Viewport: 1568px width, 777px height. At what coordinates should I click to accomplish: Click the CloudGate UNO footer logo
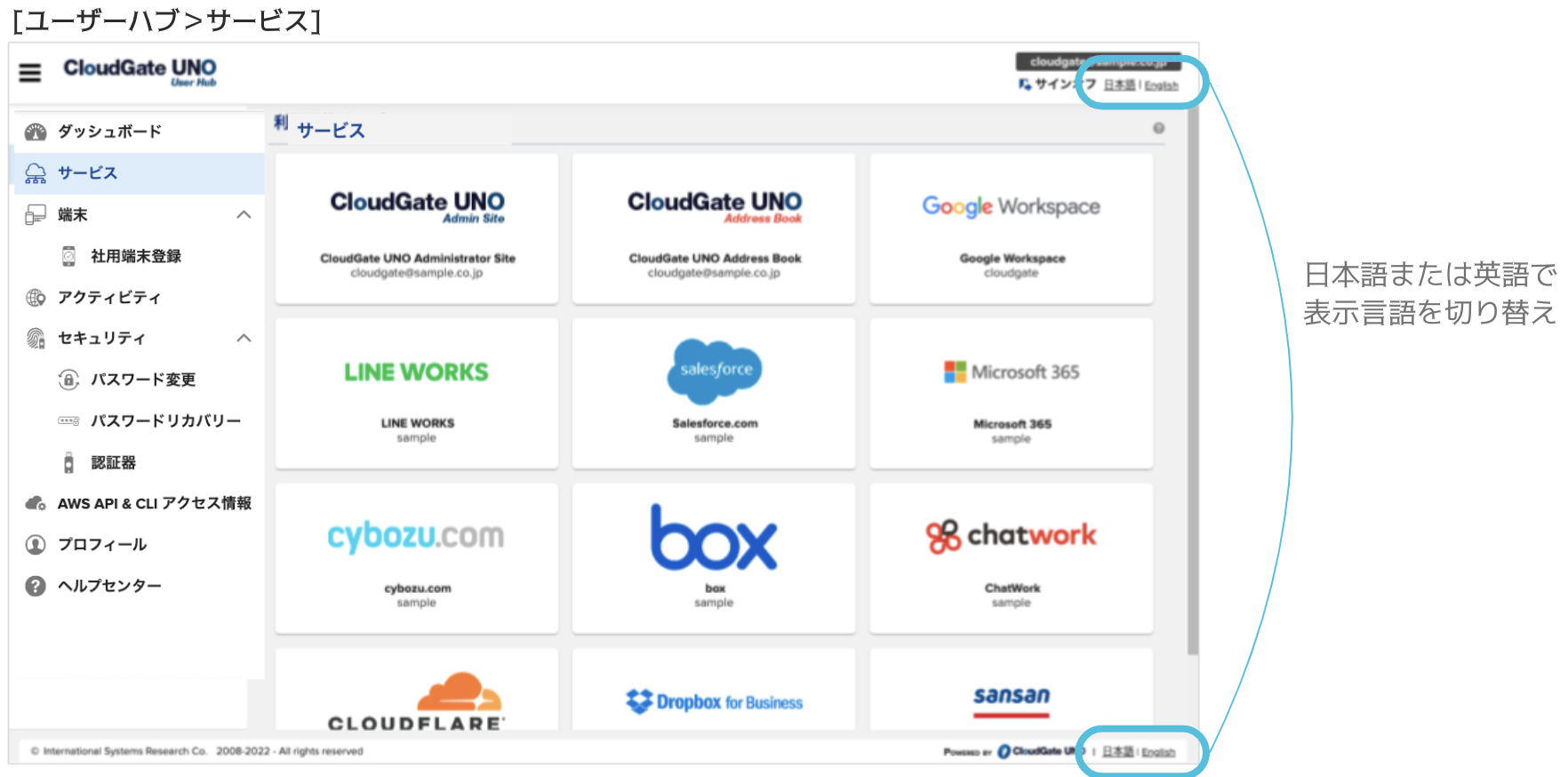point(1042,752)
